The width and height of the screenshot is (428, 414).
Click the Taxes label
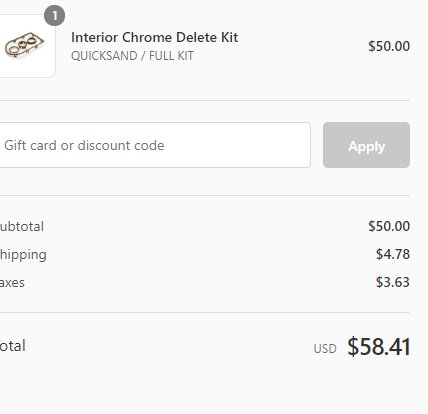12,283
